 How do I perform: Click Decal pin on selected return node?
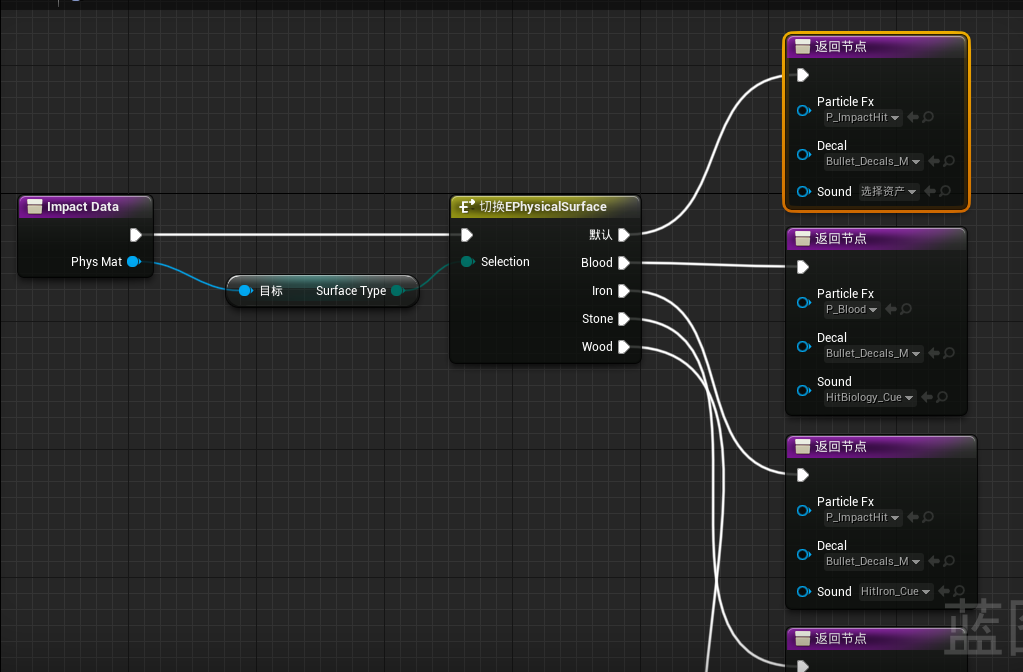click(804, 154)
